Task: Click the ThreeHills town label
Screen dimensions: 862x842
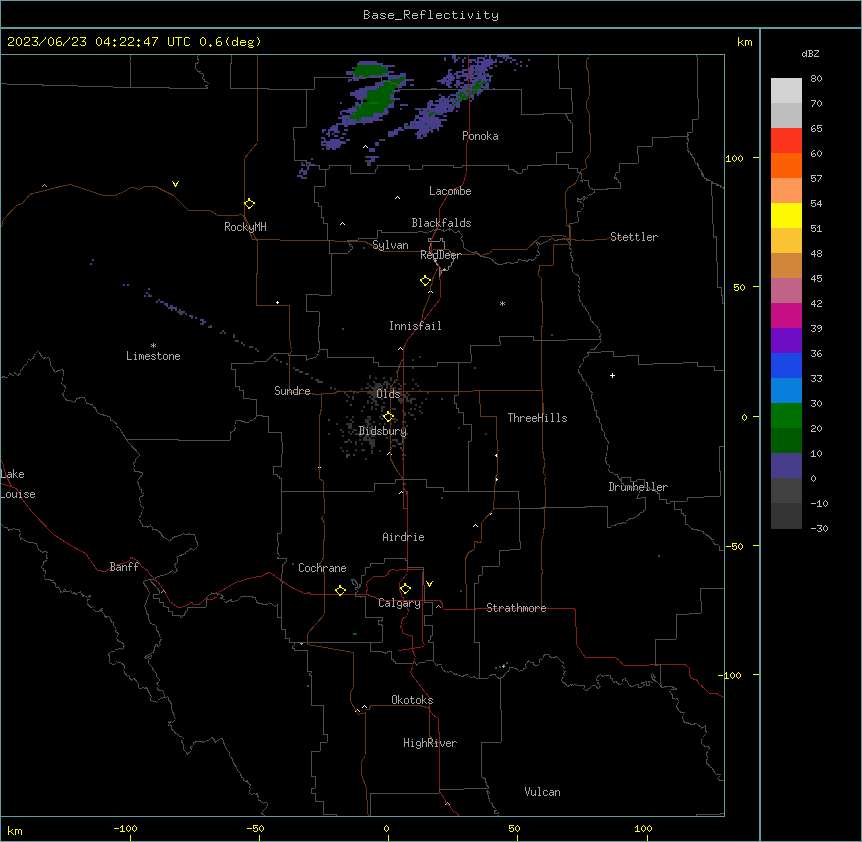Action: [537, 418]
